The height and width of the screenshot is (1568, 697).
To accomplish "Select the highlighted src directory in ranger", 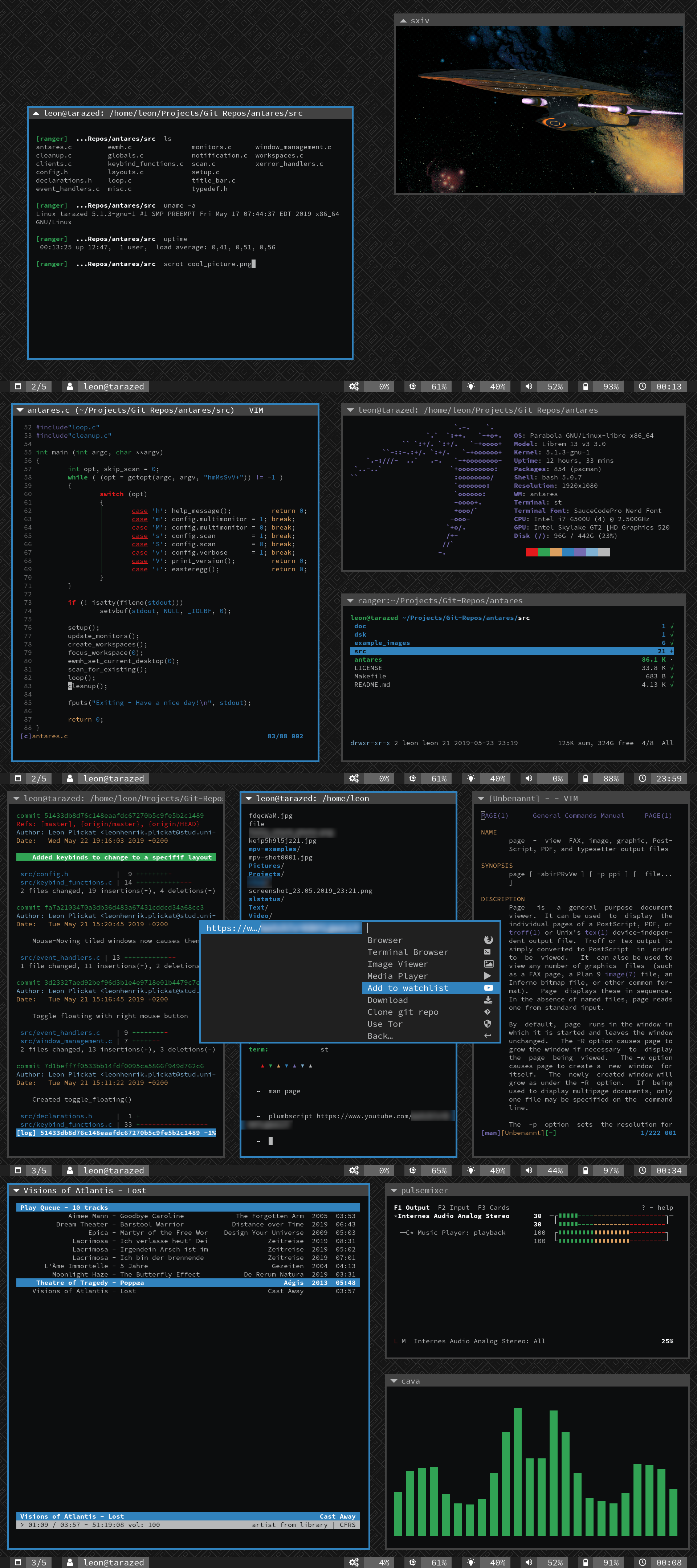I will pos(360,651).
